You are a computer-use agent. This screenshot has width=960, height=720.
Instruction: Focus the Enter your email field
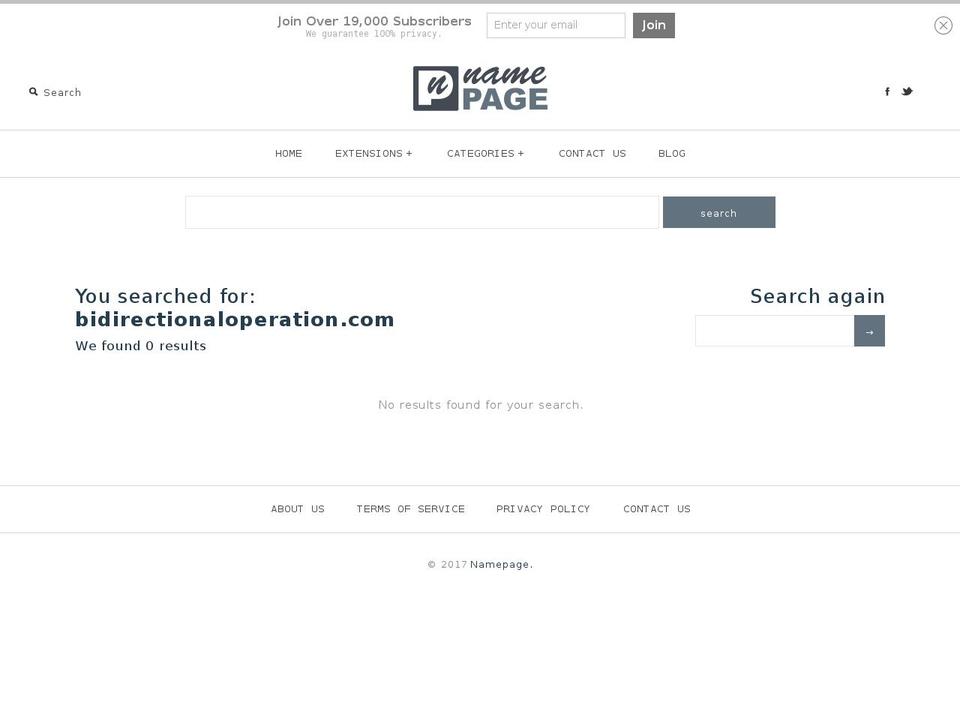point(556,25)
